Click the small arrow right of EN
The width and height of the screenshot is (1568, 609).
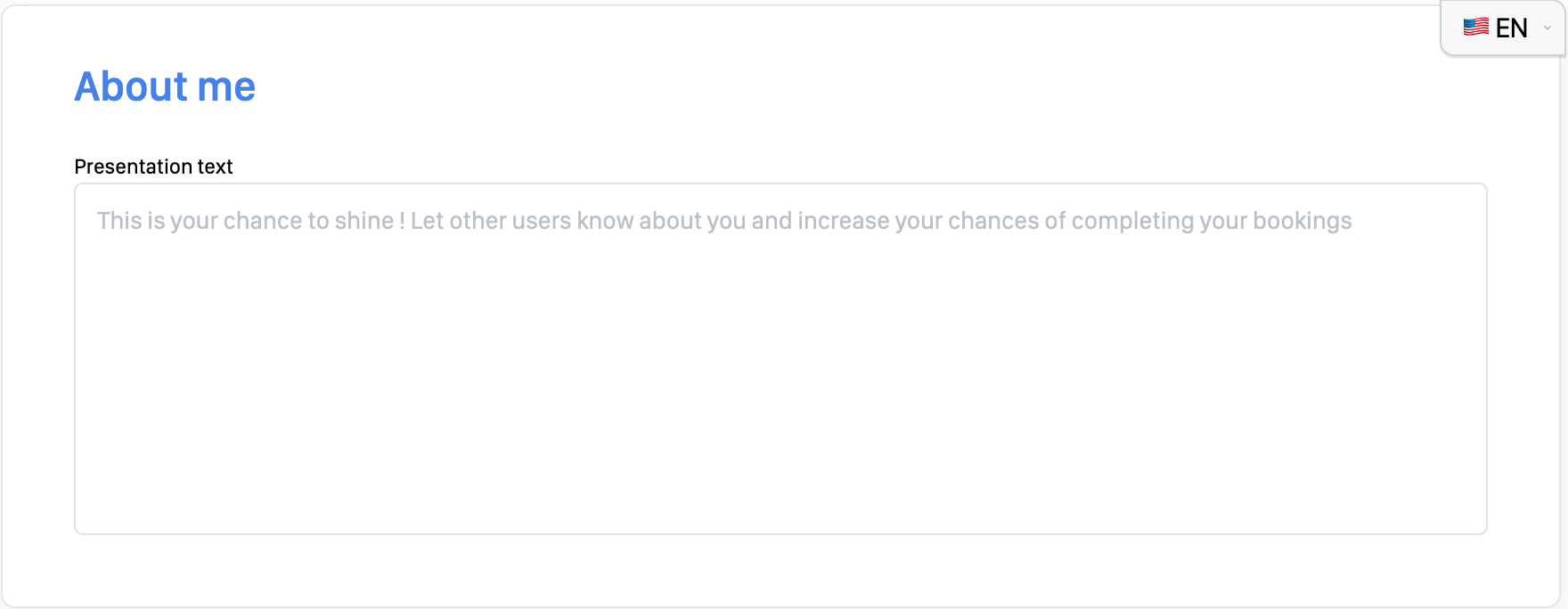[1548, 28]
